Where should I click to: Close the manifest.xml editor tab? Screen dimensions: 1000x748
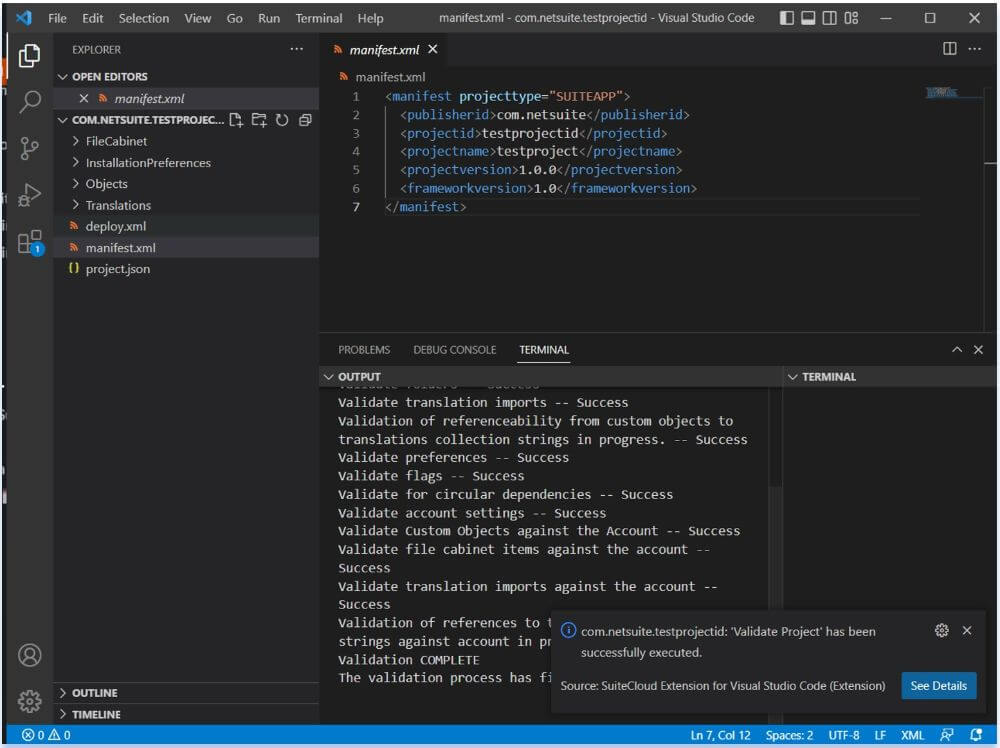pos(432,49)
